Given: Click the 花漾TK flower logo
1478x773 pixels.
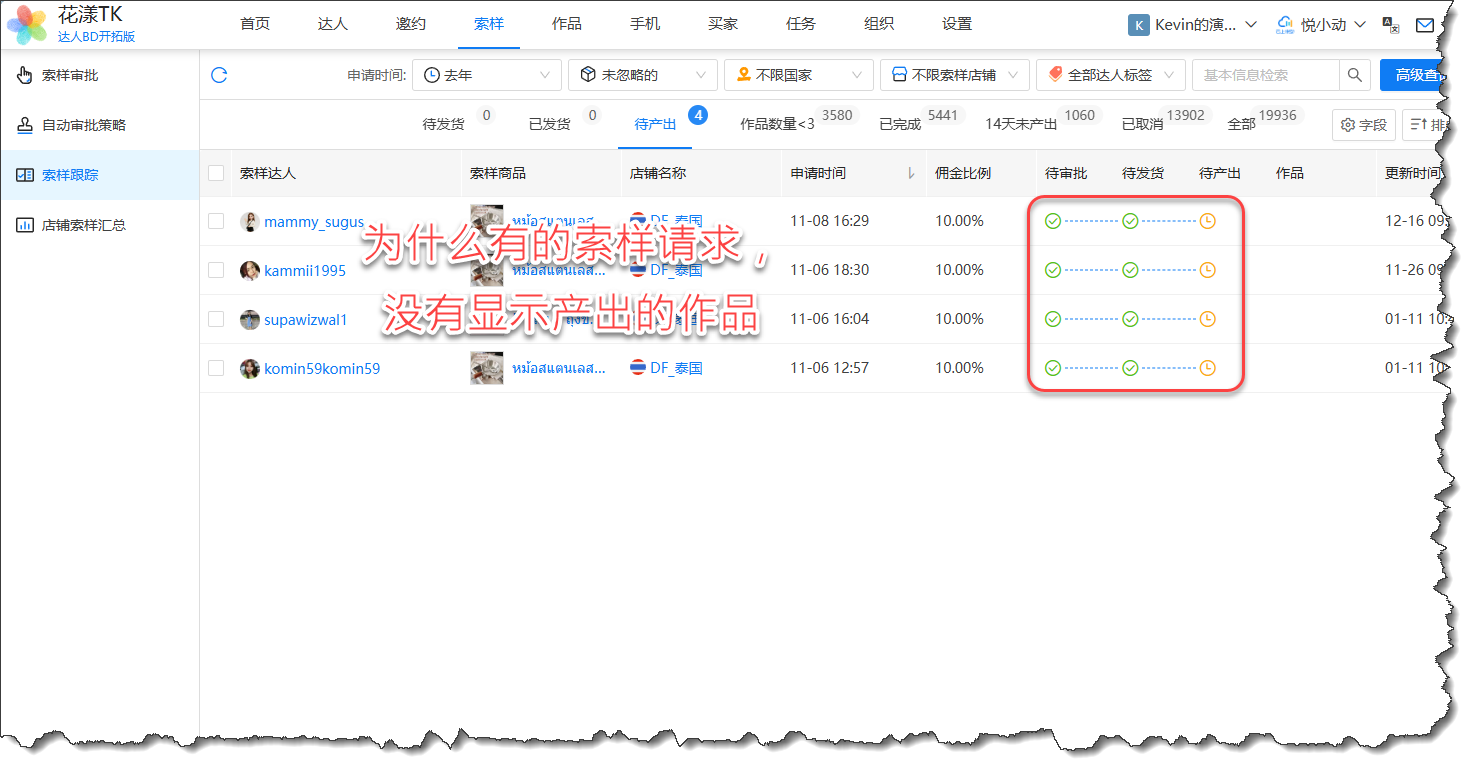Looking at the screenshot, I should click(x=27, y=25).
